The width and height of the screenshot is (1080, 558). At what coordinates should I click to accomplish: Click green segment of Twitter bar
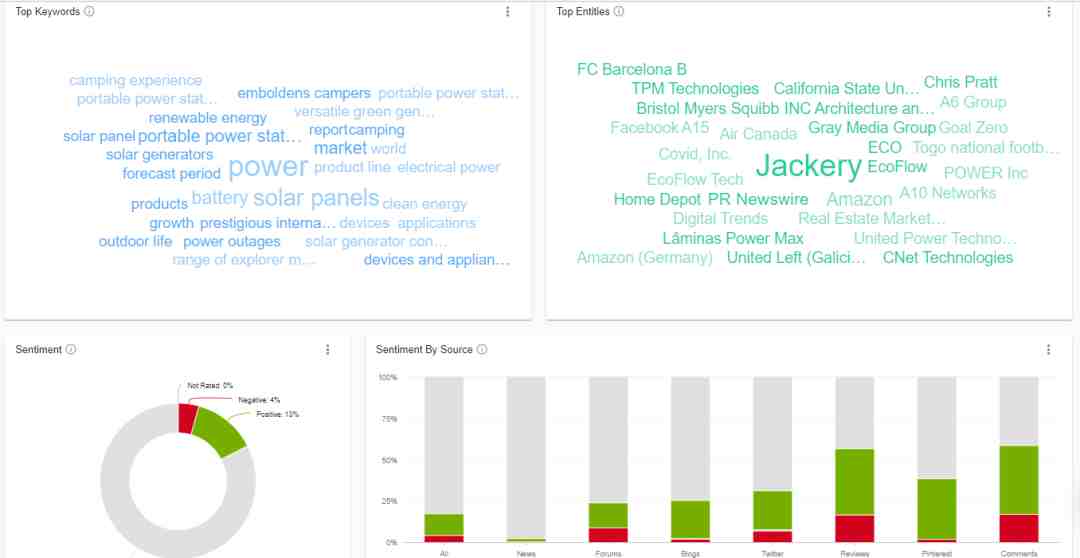coord(772,510)
